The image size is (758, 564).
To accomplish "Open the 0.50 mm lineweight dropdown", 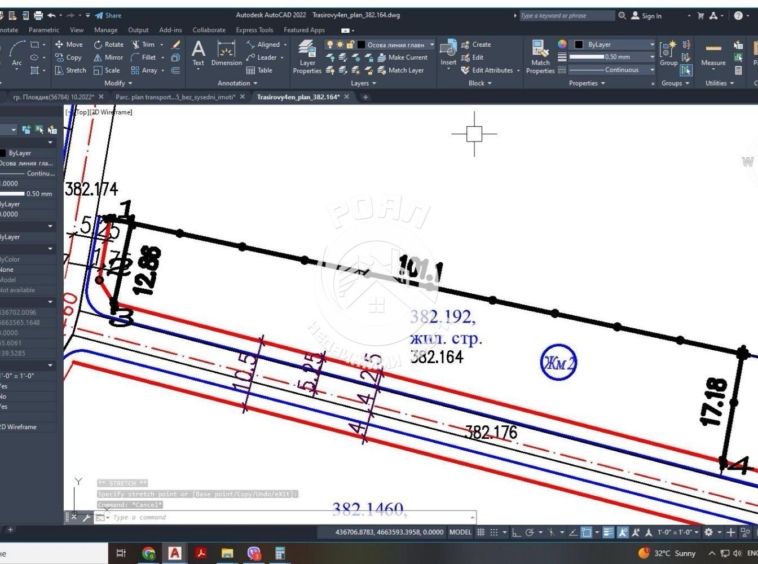I will [652, 57].
